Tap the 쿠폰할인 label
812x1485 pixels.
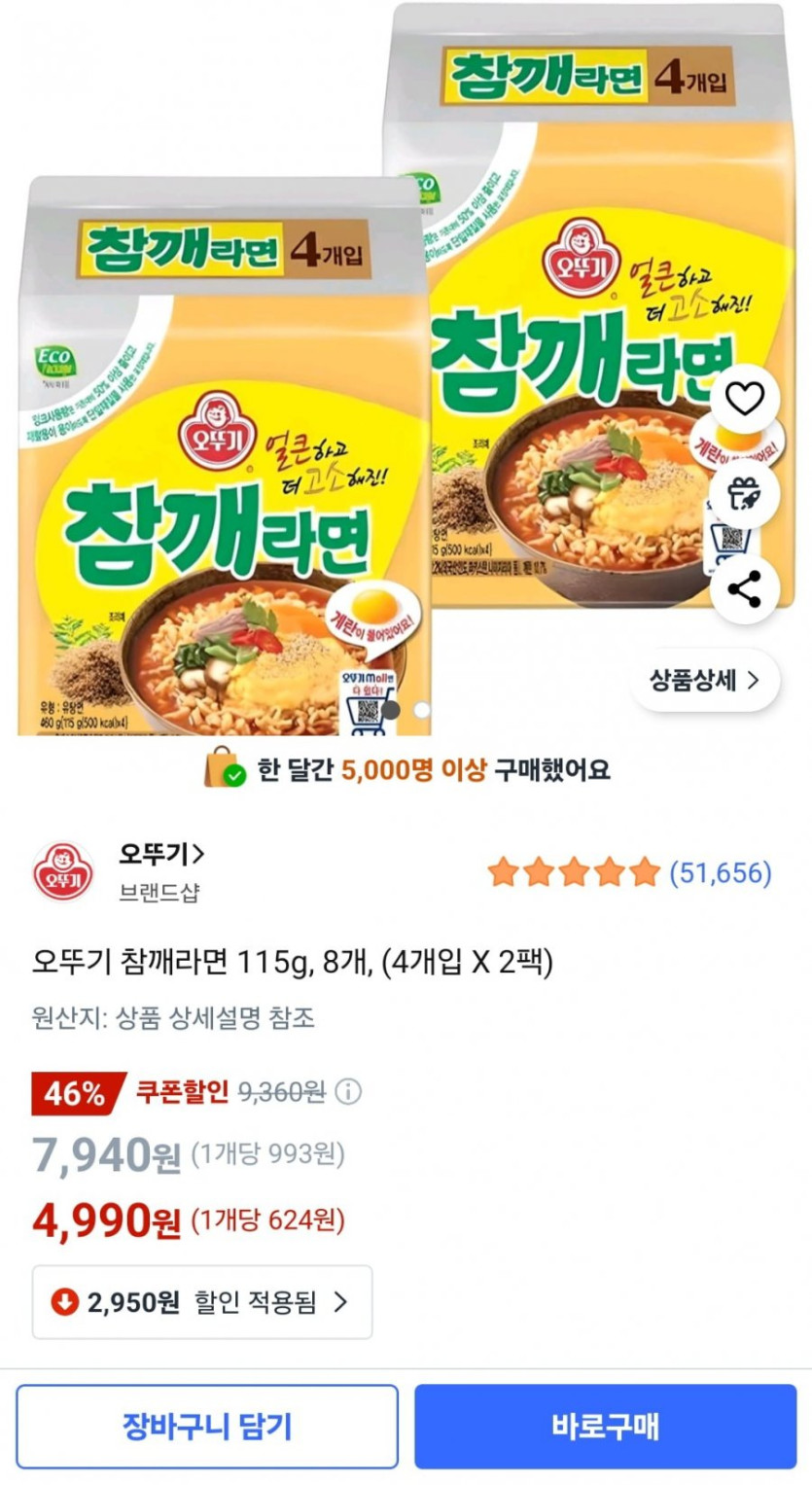pyautogui.click(x=182, y=1092)
